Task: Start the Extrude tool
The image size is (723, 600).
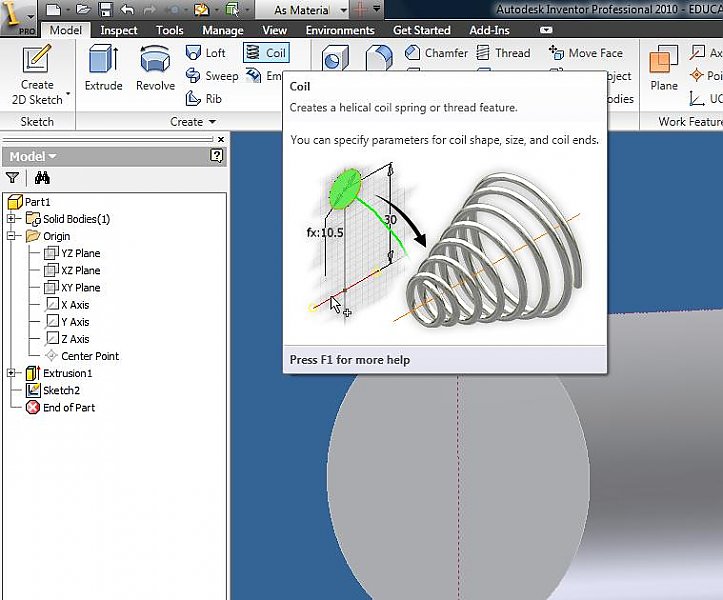Action: [x=103, y=68]
